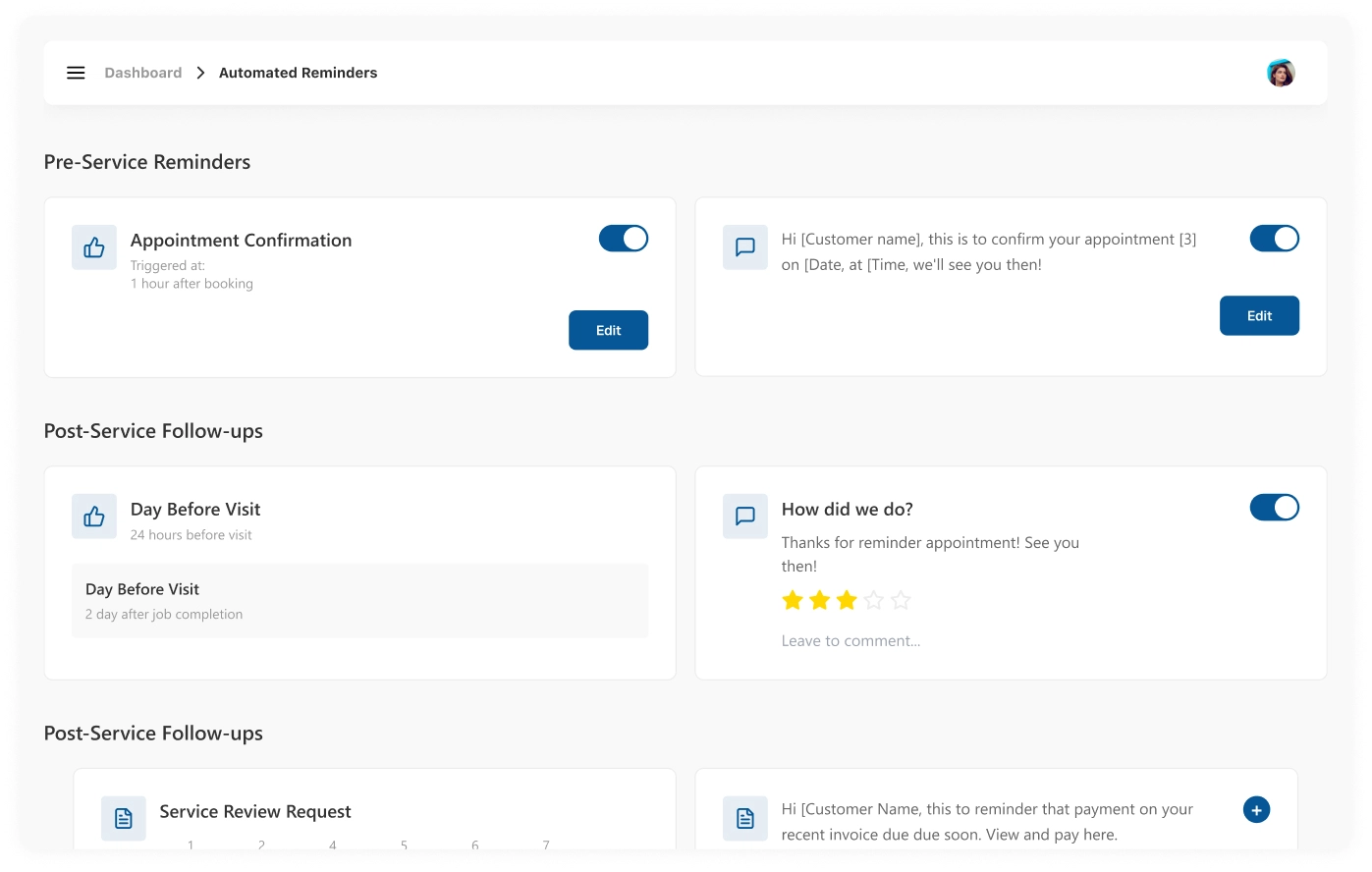
Task: Toggle off the Appointment Confirmation reminder
Action: [x=624, y=239]
